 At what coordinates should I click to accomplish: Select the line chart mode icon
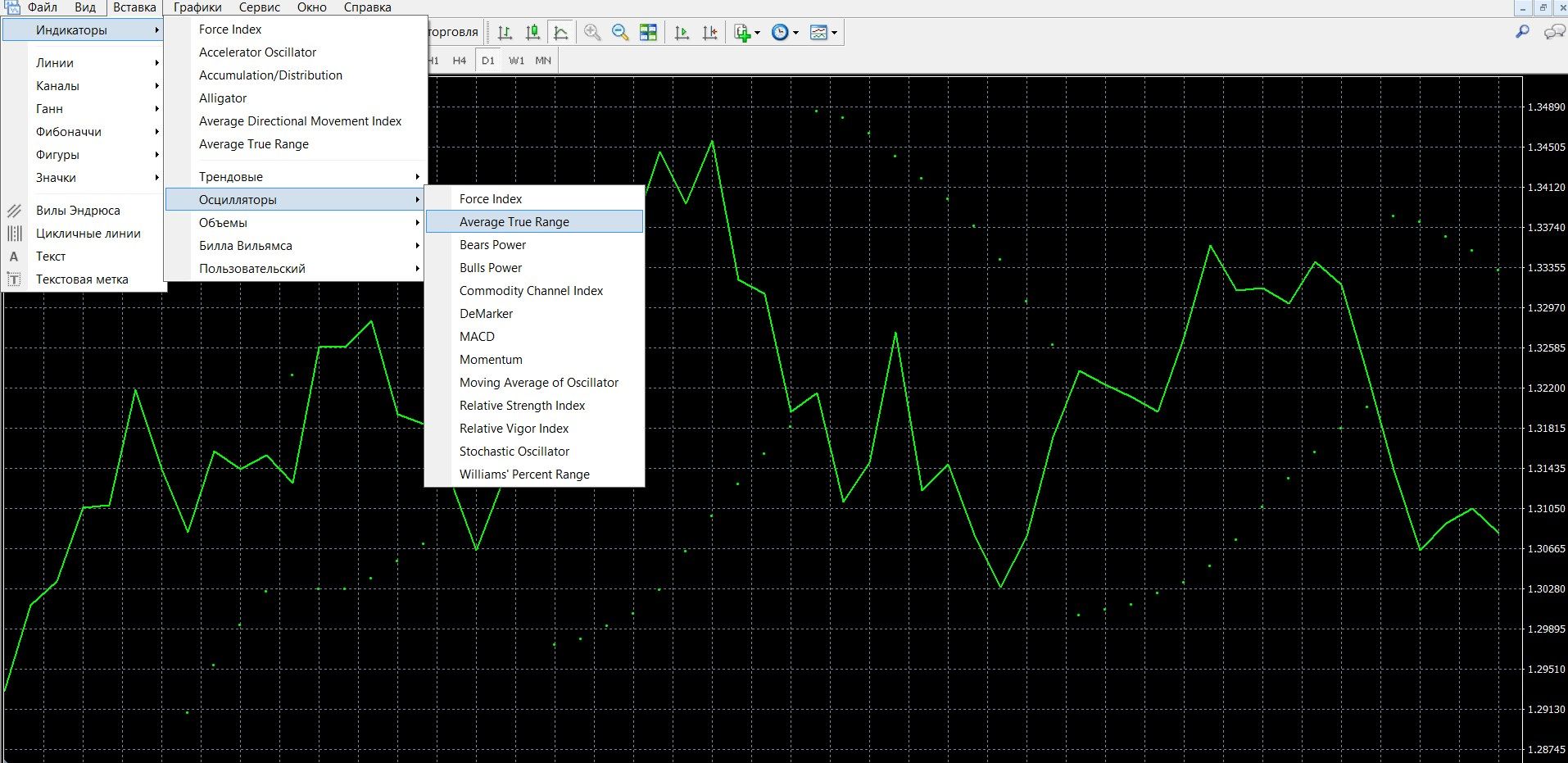pyautogui.click(x=561, y=33)
